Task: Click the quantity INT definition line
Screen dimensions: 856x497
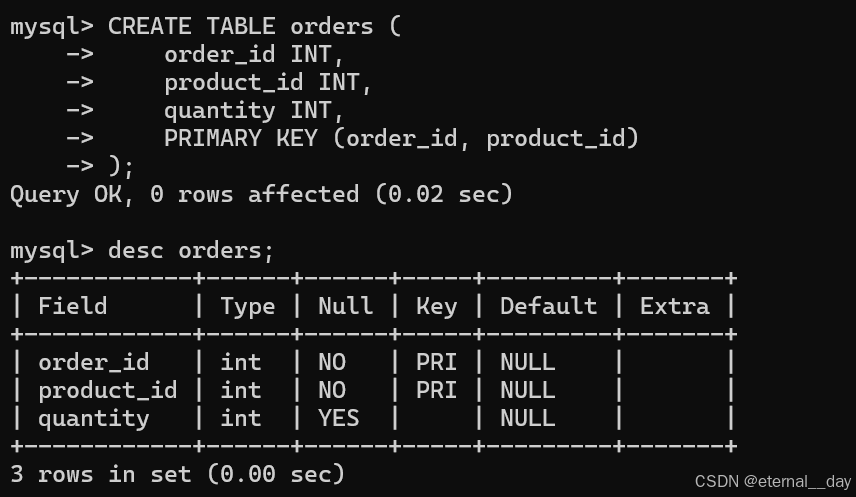Action: click(254, 111)
